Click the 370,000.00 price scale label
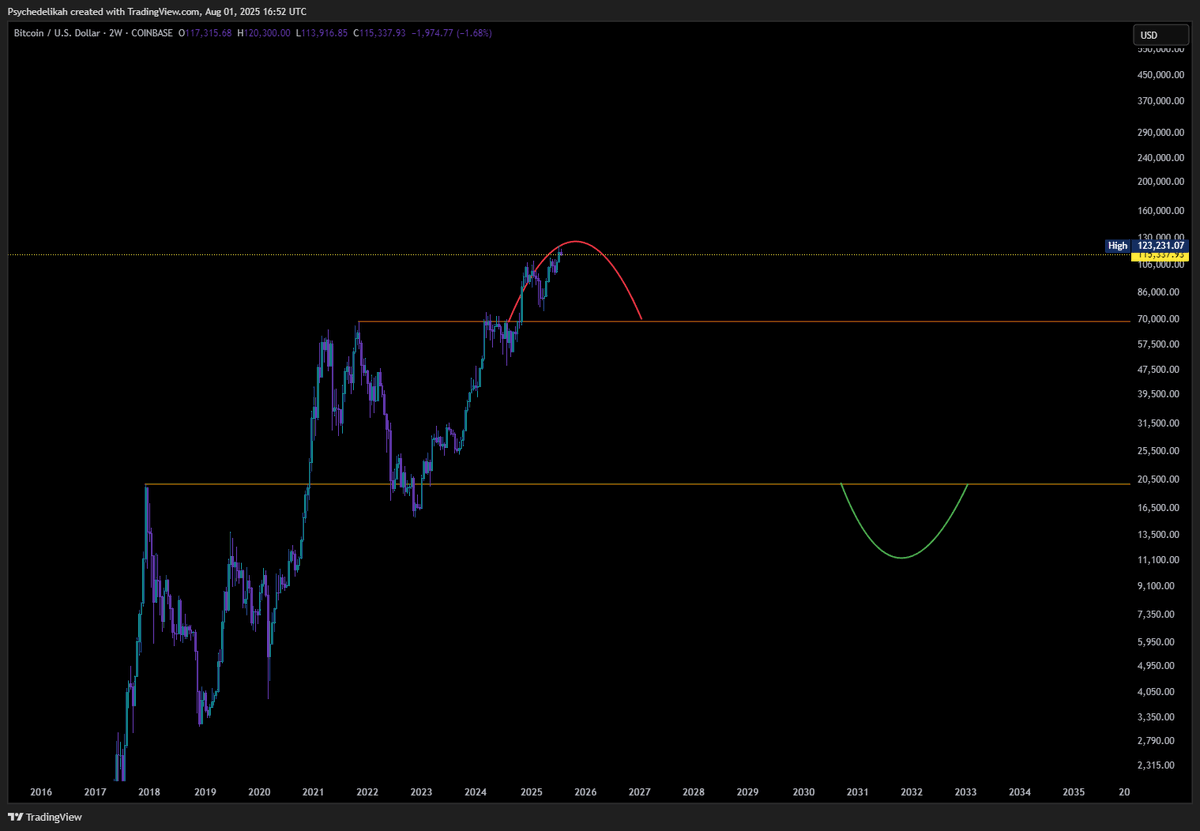The width and height of the screenshot is (1200, 831). [x=1160, y=101]
